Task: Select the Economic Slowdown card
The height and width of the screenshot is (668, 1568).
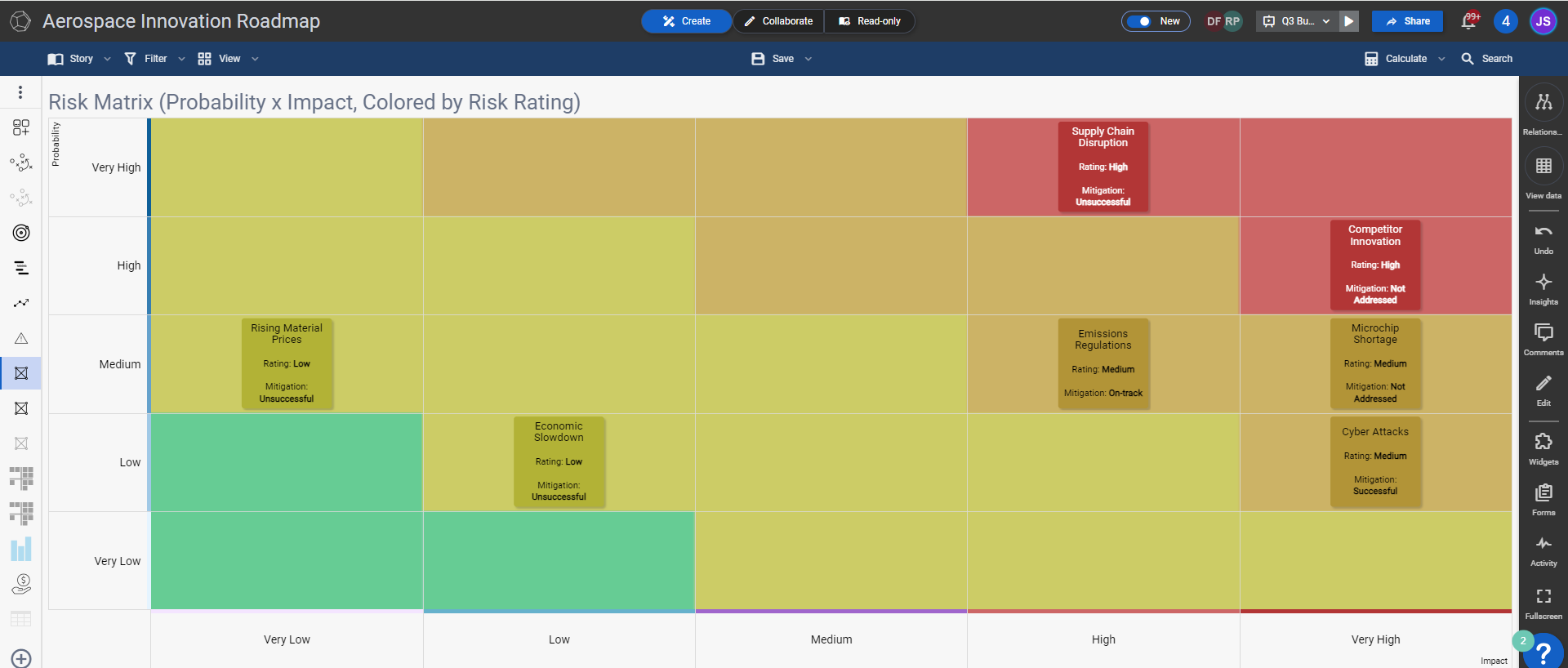Action: coord(559,461)
